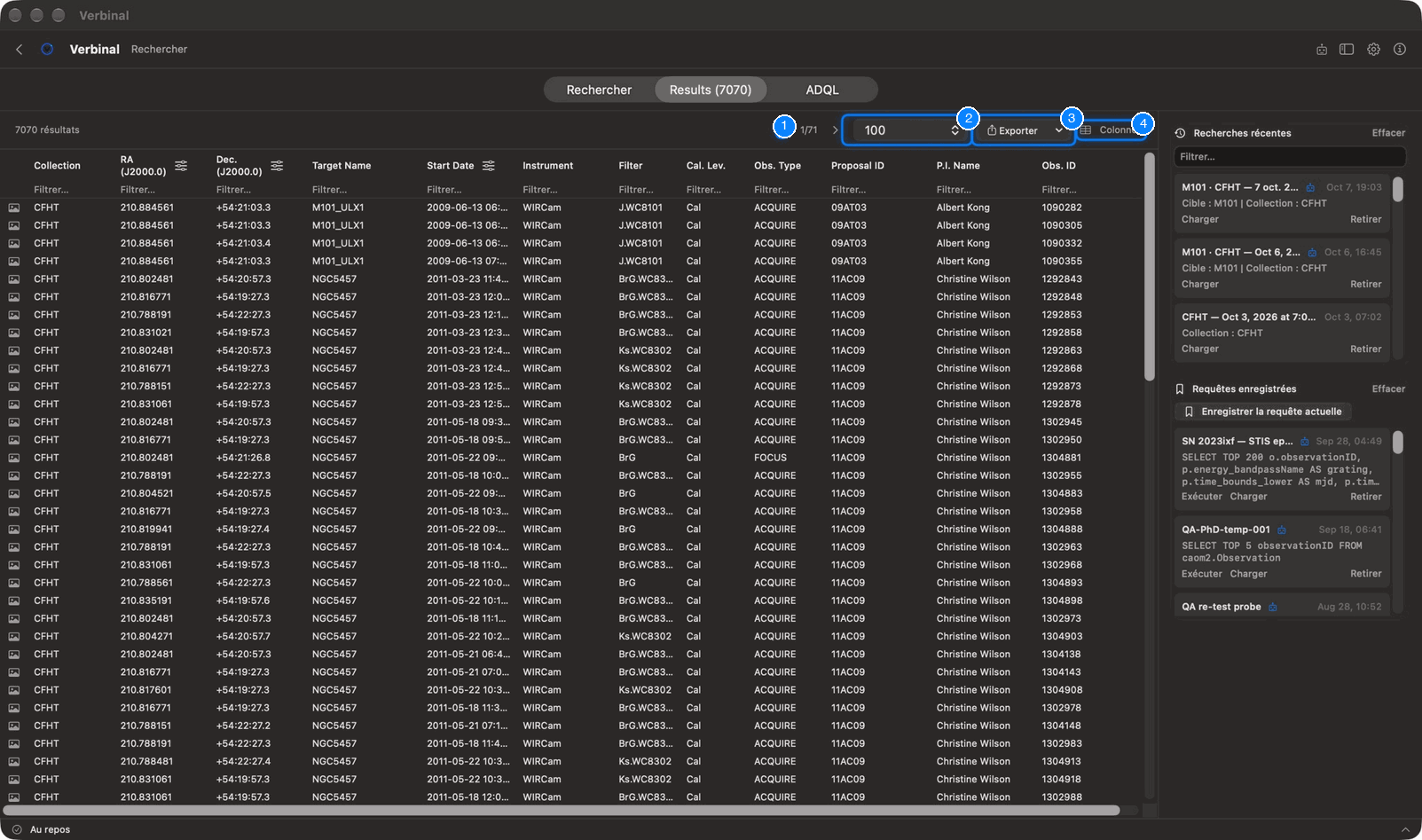Load QA-PhD-temp-001 query with Charger
Viewport: 1422px width, 840px height.
click(1249, 574)
